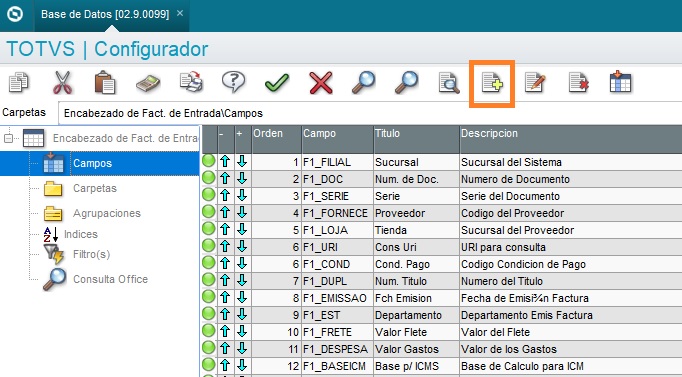
Task: Select the Proveedor title cell
Action: (x=416, y=213)
